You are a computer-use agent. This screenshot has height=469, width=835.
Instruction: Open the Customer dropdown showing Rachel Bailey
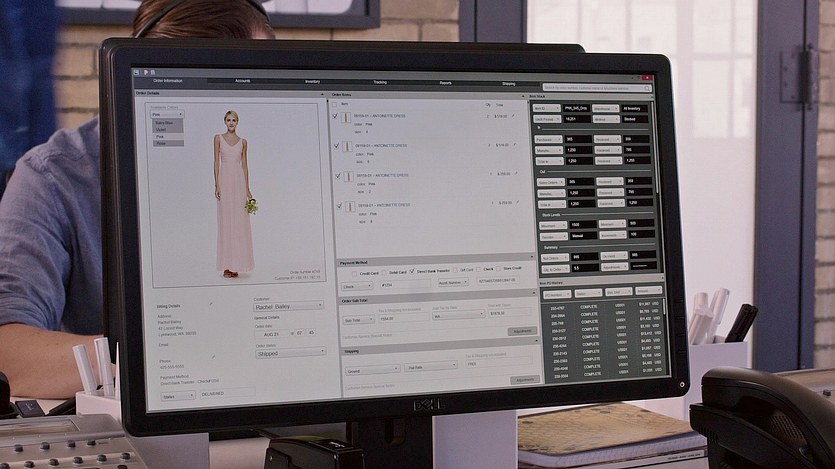pos(289,307)
